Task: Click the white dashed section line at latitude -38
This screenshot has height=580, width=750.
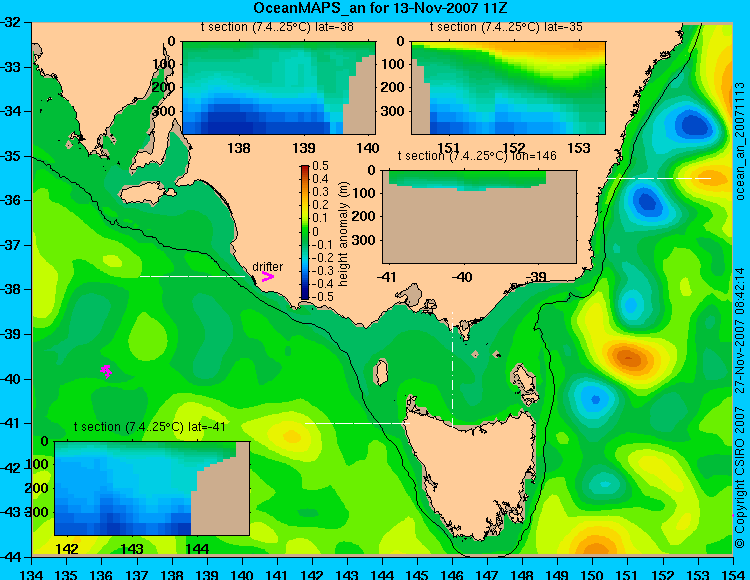Action: [192, 276]
